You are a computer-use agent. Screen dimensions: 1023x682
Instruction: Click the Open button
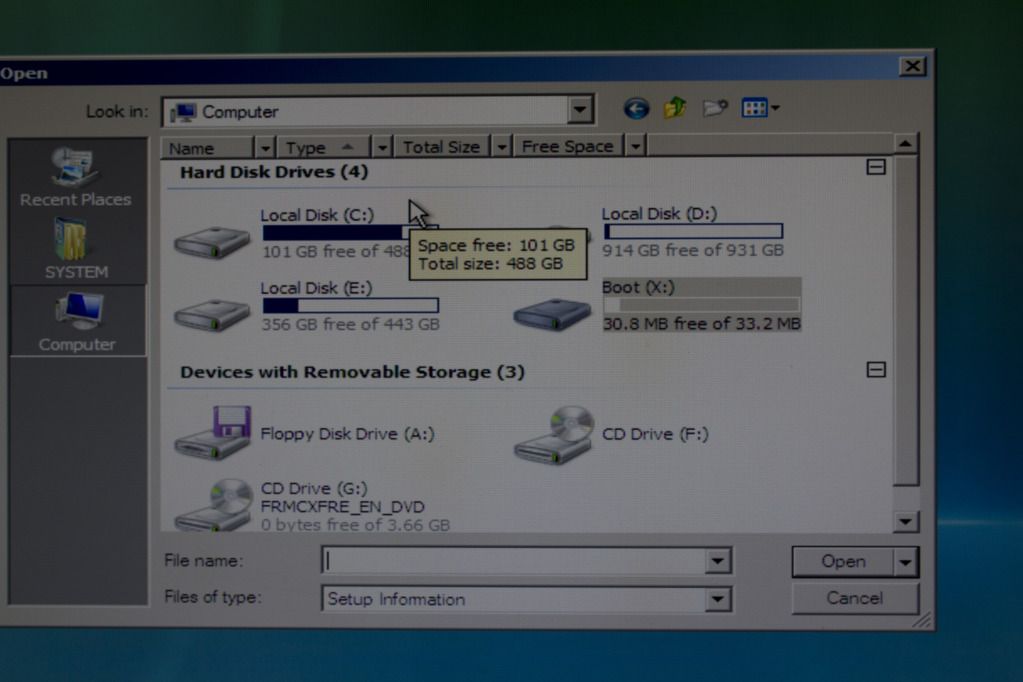tap(843, 562)
